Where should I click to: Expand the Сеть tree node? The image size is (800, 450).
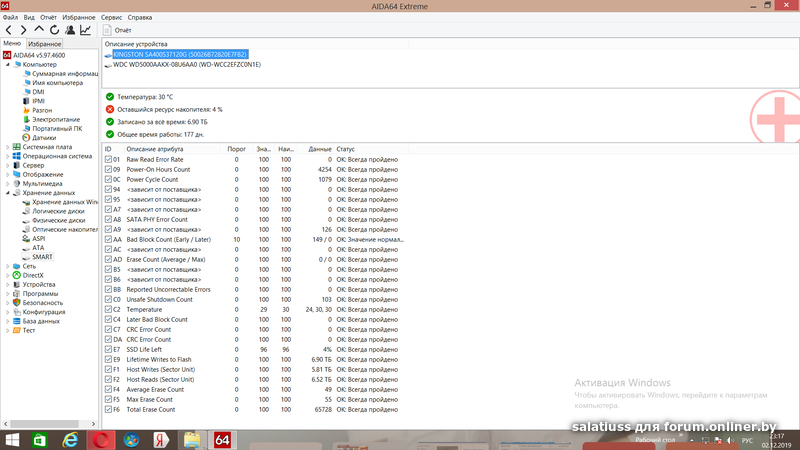pos(8,266)
